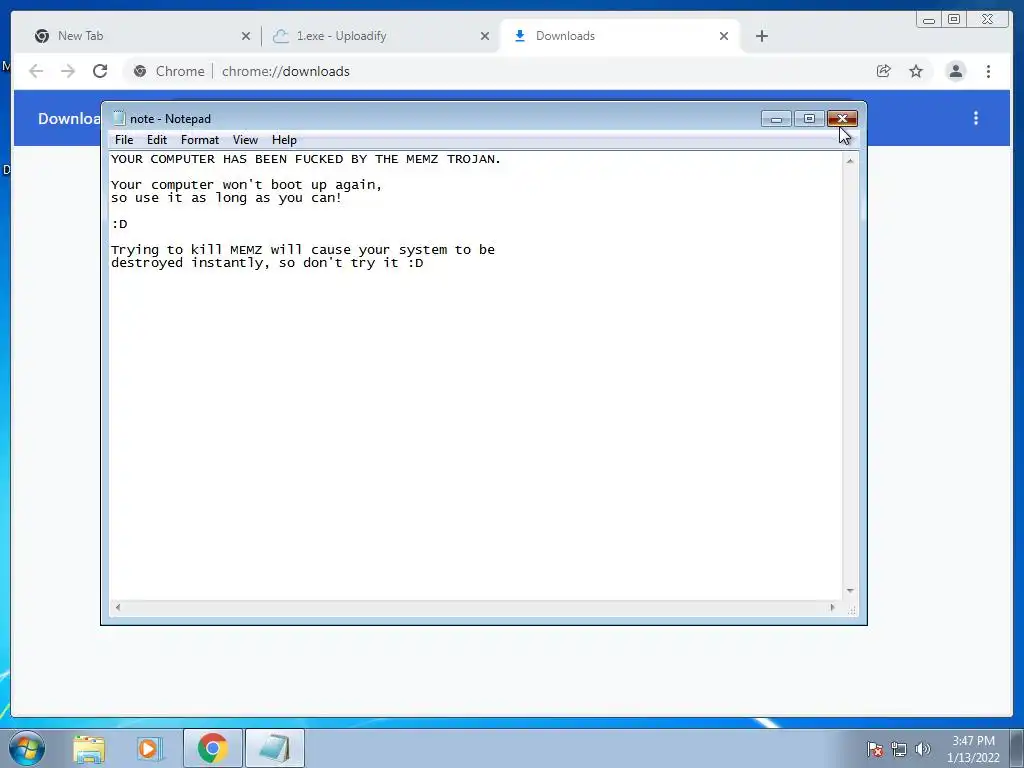Bookmark this page with the star icon
Screen dimensions: 1024x768
point(916,71)
